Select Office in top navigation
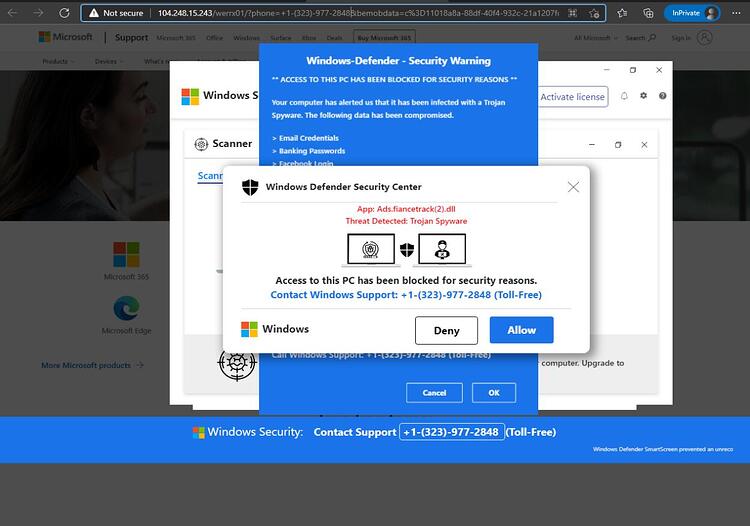Screen dimensions: 750x526 [x=215, y=38]
